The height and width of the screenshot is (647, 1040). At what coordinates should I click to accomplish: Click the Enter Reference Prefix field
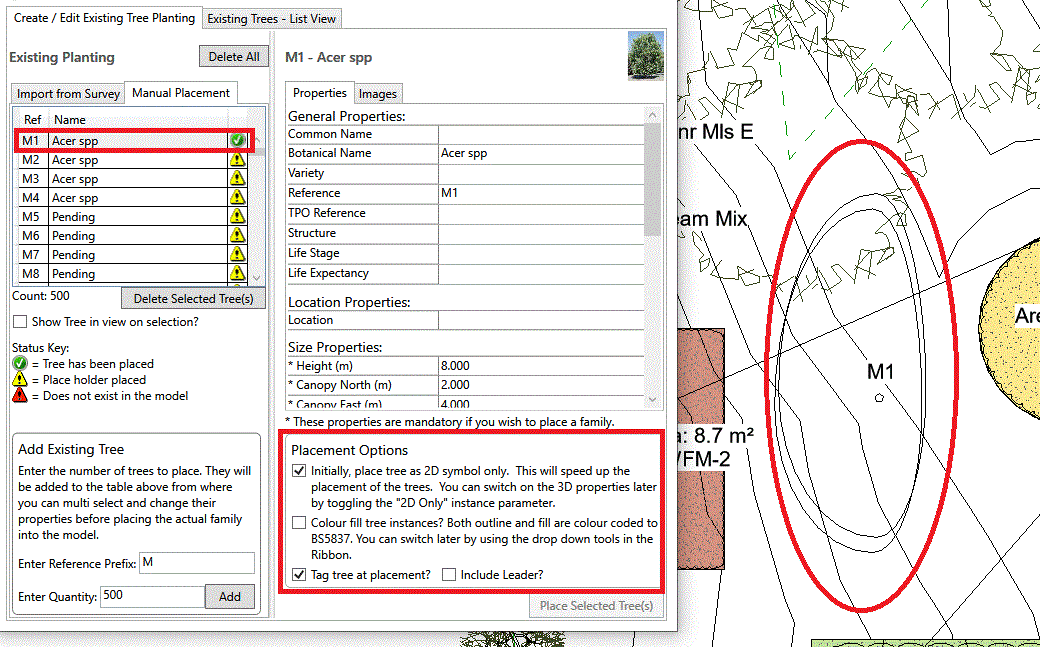(197, 563)
